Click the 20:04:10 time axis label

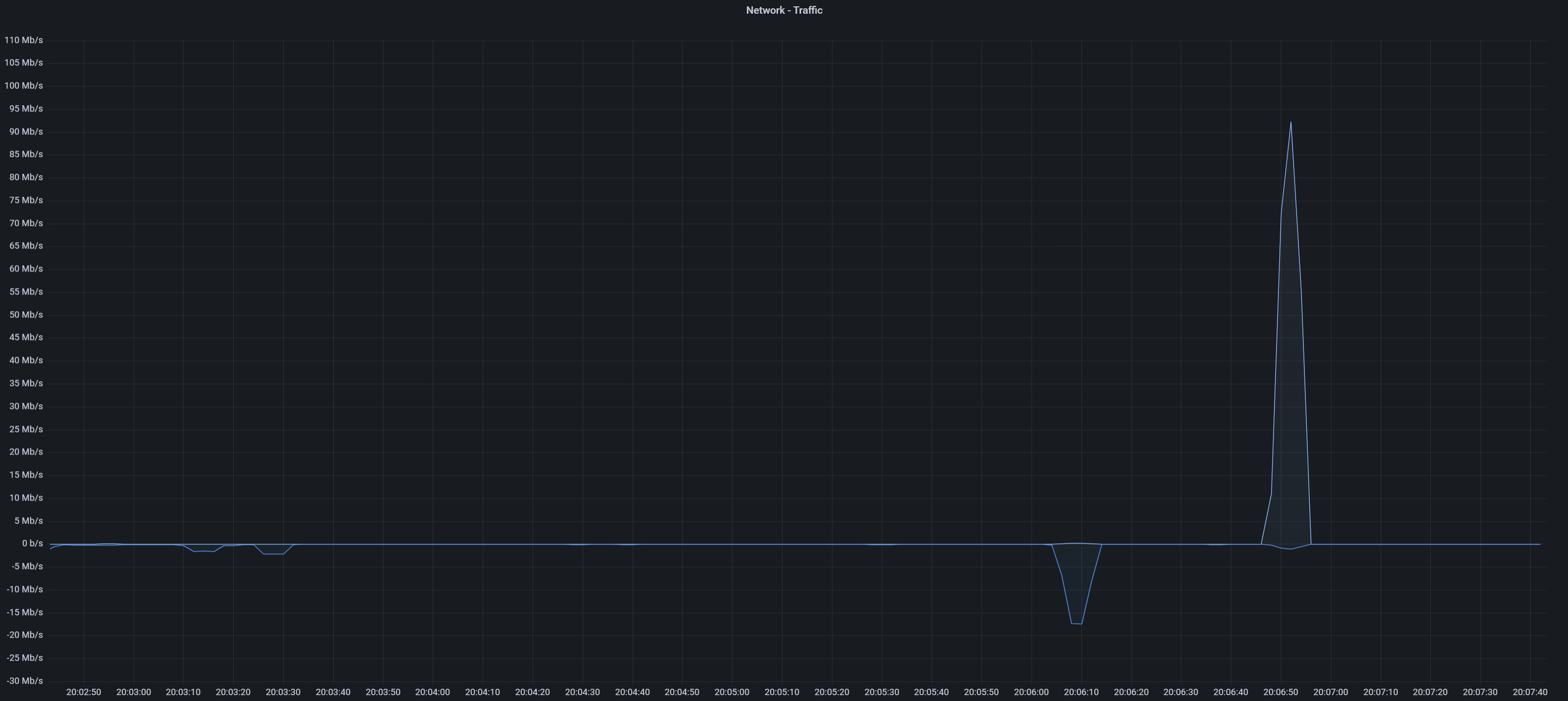[x=483, y=693]
